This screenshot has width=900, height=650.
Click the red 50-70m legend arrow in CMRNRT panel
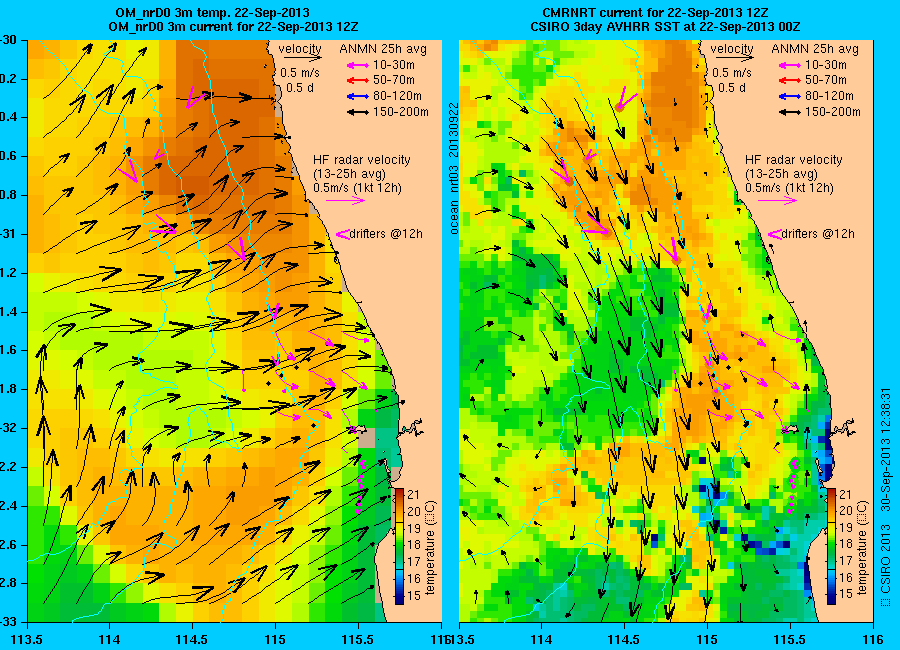[x=790, y=81]
